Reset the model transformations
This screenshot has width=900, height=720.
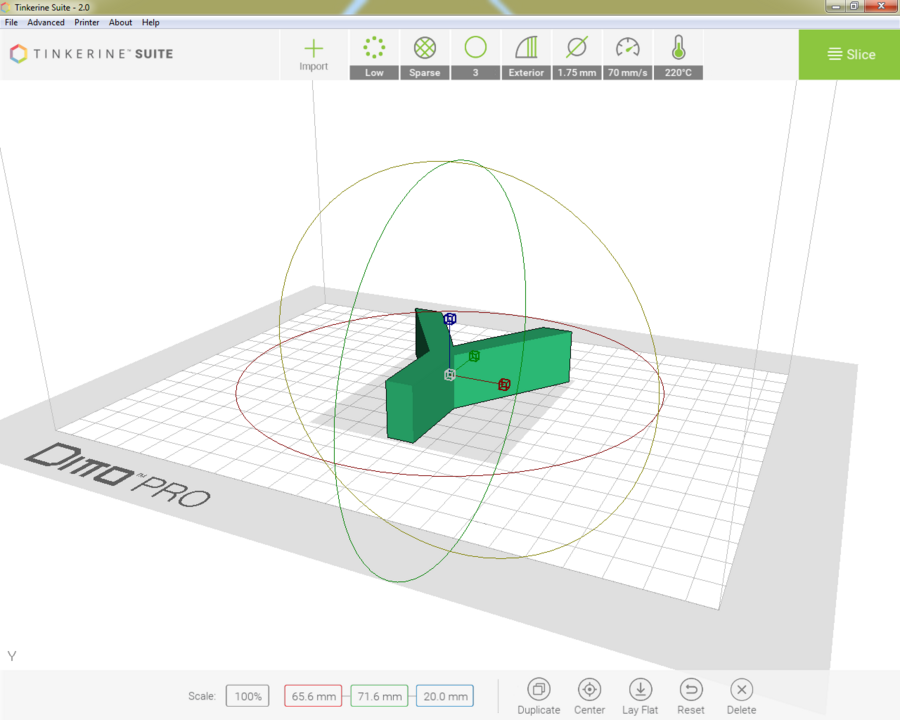(x=690, y=695)
